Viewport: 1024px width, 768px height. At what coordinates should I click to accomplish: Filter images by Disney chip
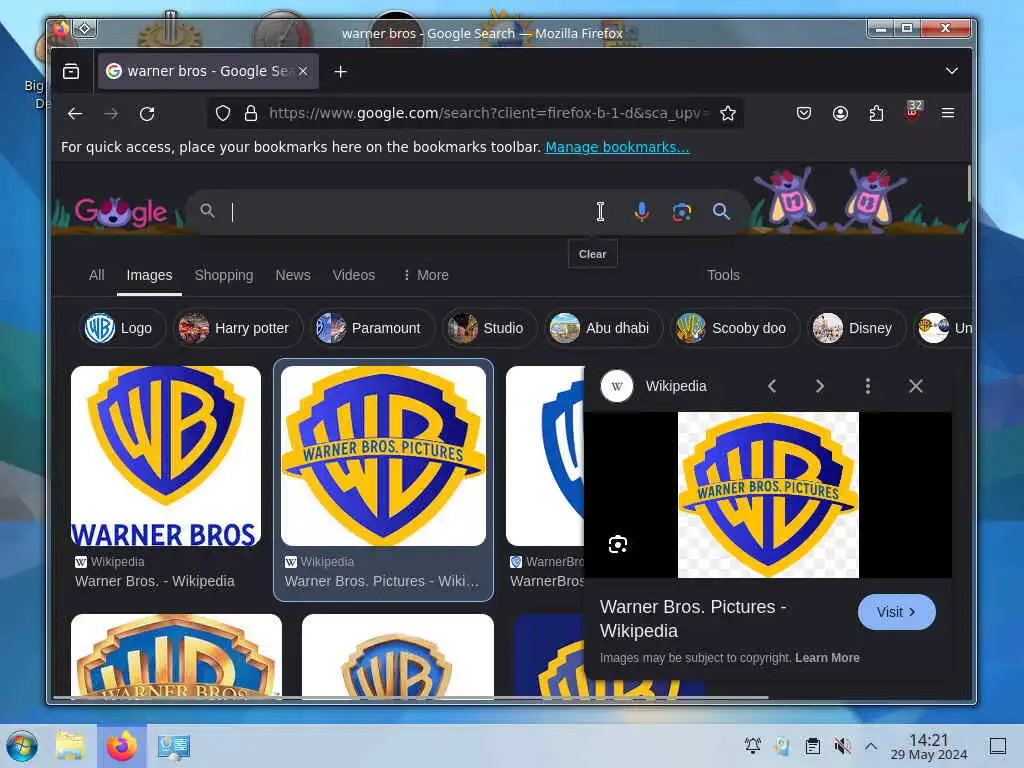pos(856,328)
